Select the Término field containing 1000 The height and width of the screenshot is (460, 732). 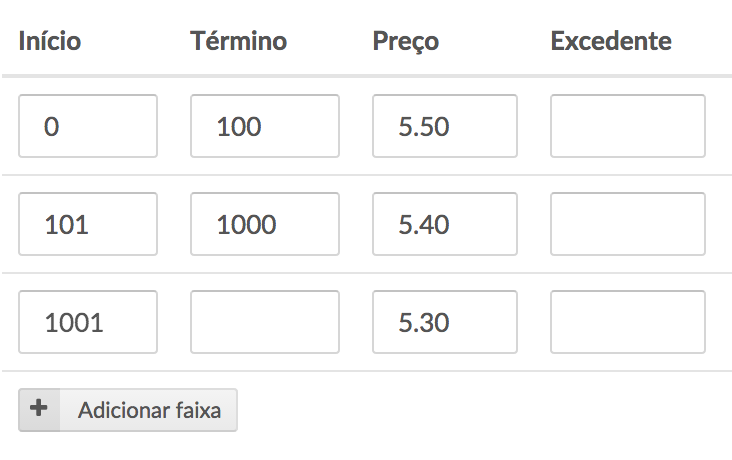point(265,224)
